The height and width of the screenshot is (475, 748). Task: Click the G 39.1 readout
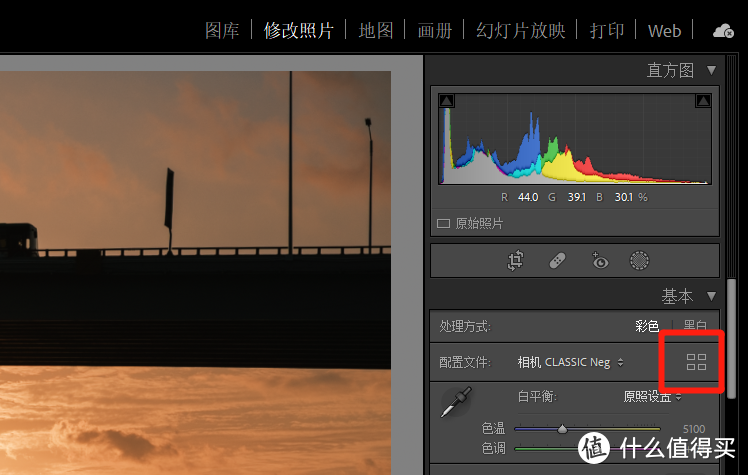[x=567, y=197]
